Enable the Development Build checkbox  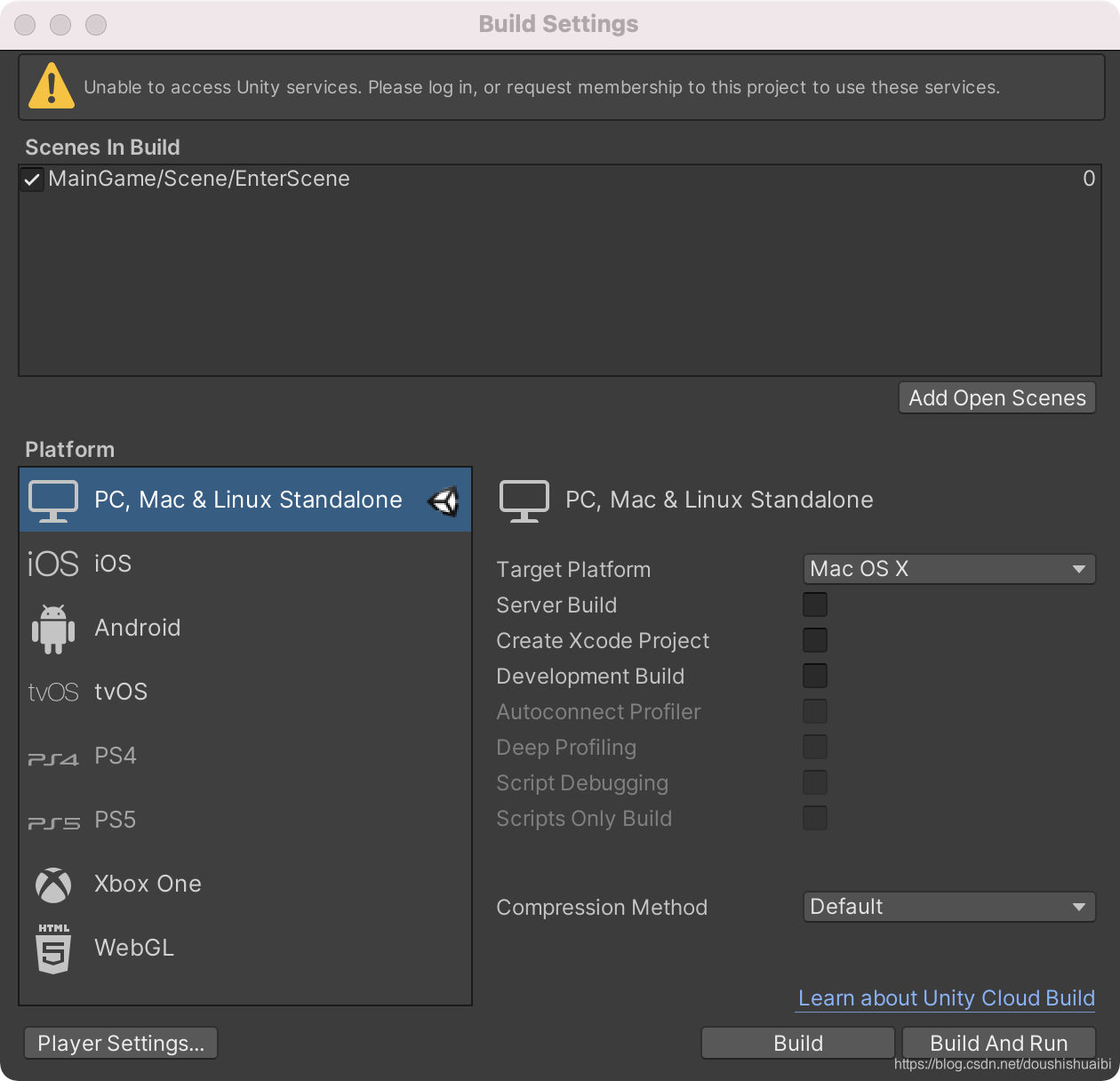(x=815, y=676)
